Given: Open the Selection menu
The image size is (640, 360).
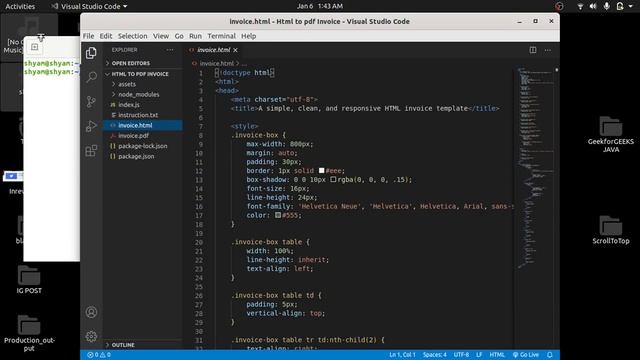Looking at the screenshot, I should pos(133,36).
